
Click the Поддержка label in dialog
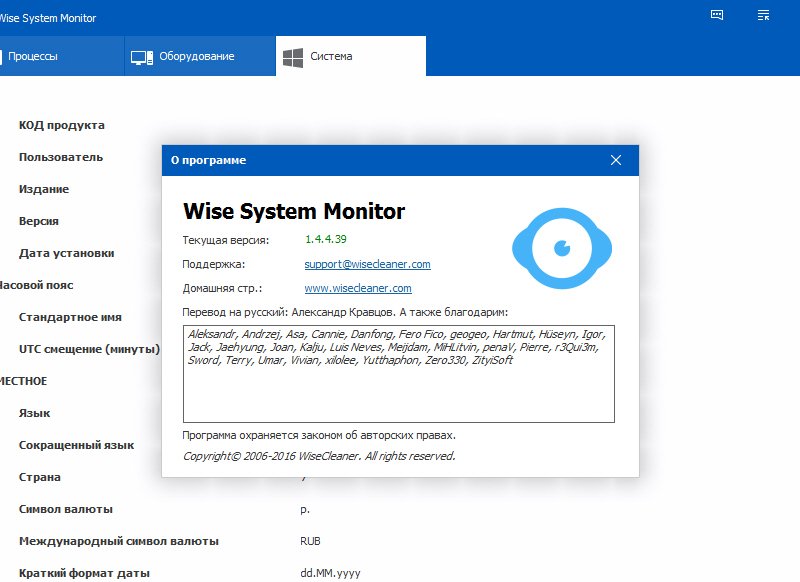pyautogui.click(x=214, y=264)
